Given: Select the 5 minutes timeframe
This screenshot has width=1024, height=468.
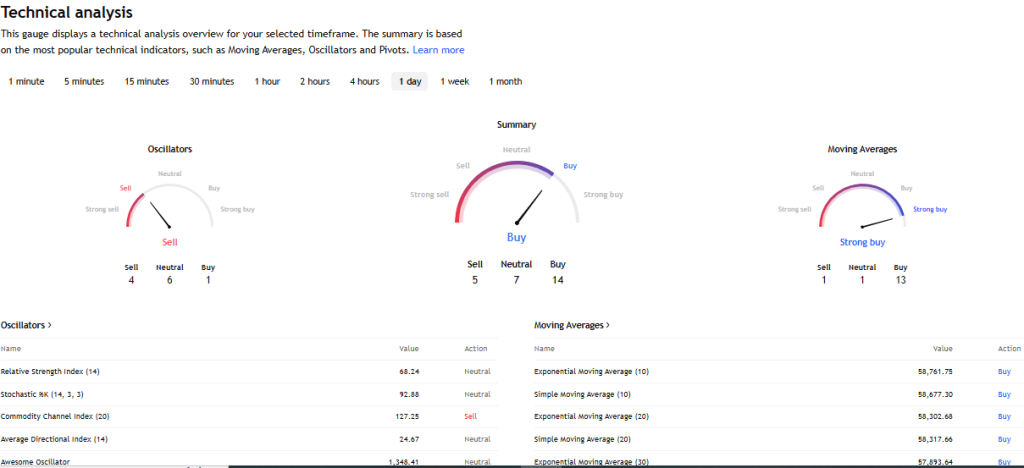Looking at the screenshot, I should (84, 82).
